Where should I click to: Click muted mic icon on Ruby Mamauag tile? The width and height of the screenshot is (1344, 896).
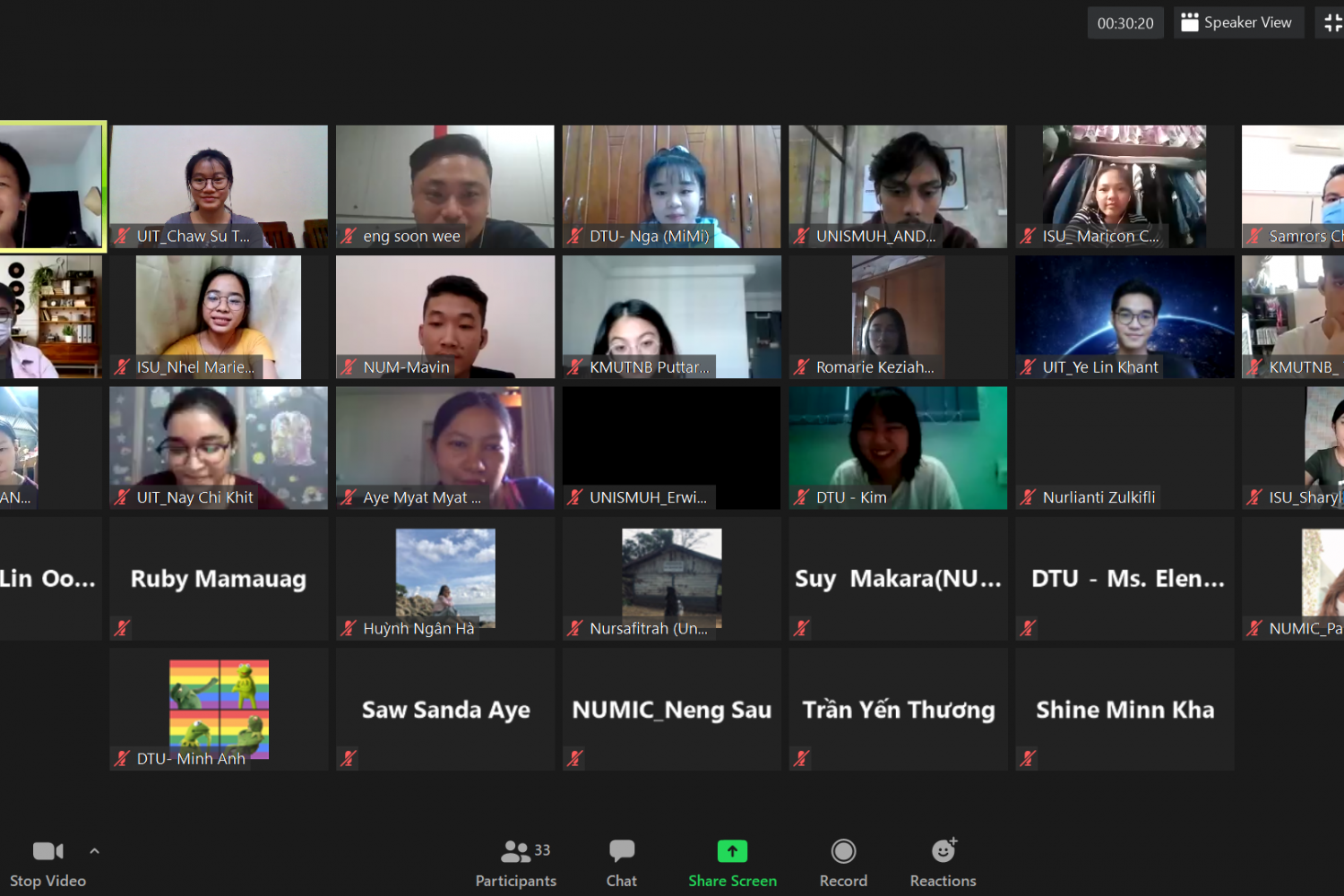click(123, 628)
